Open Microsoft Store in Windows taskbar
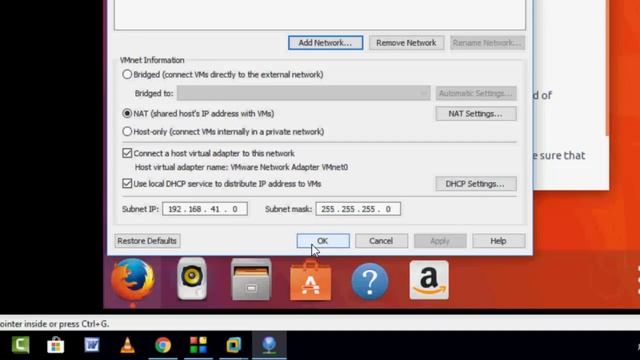 pyautogui.click(x=56, y=345)
